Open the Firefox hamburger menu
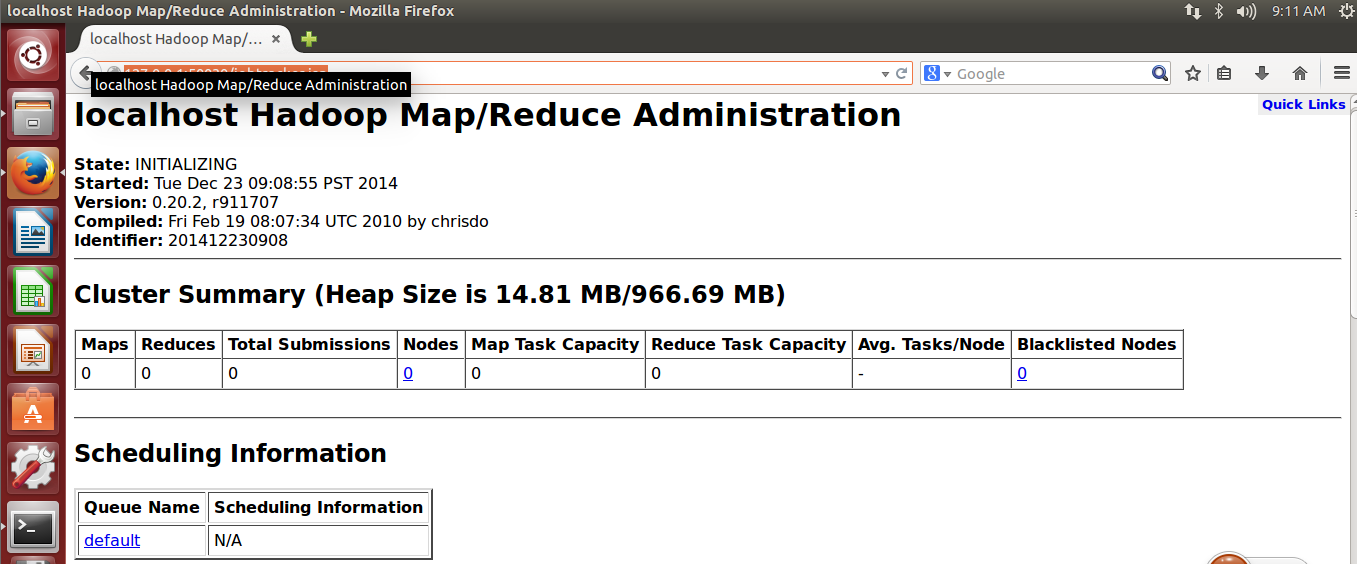 point(1342,73)
